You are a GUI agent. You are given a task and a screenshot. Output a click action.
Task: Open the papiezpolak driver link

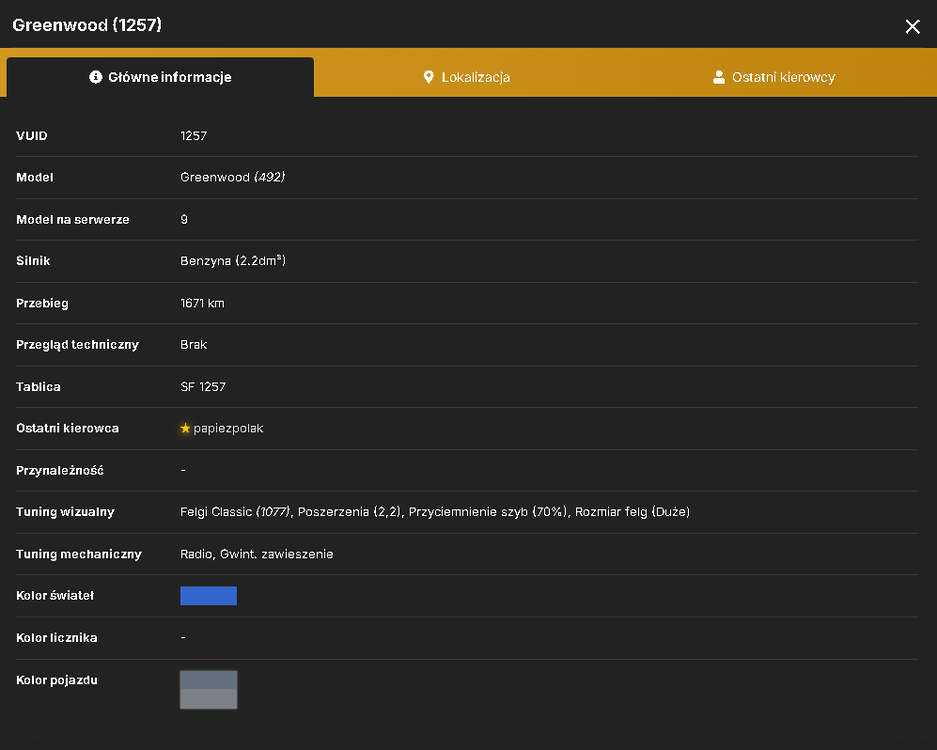[228, 428]
